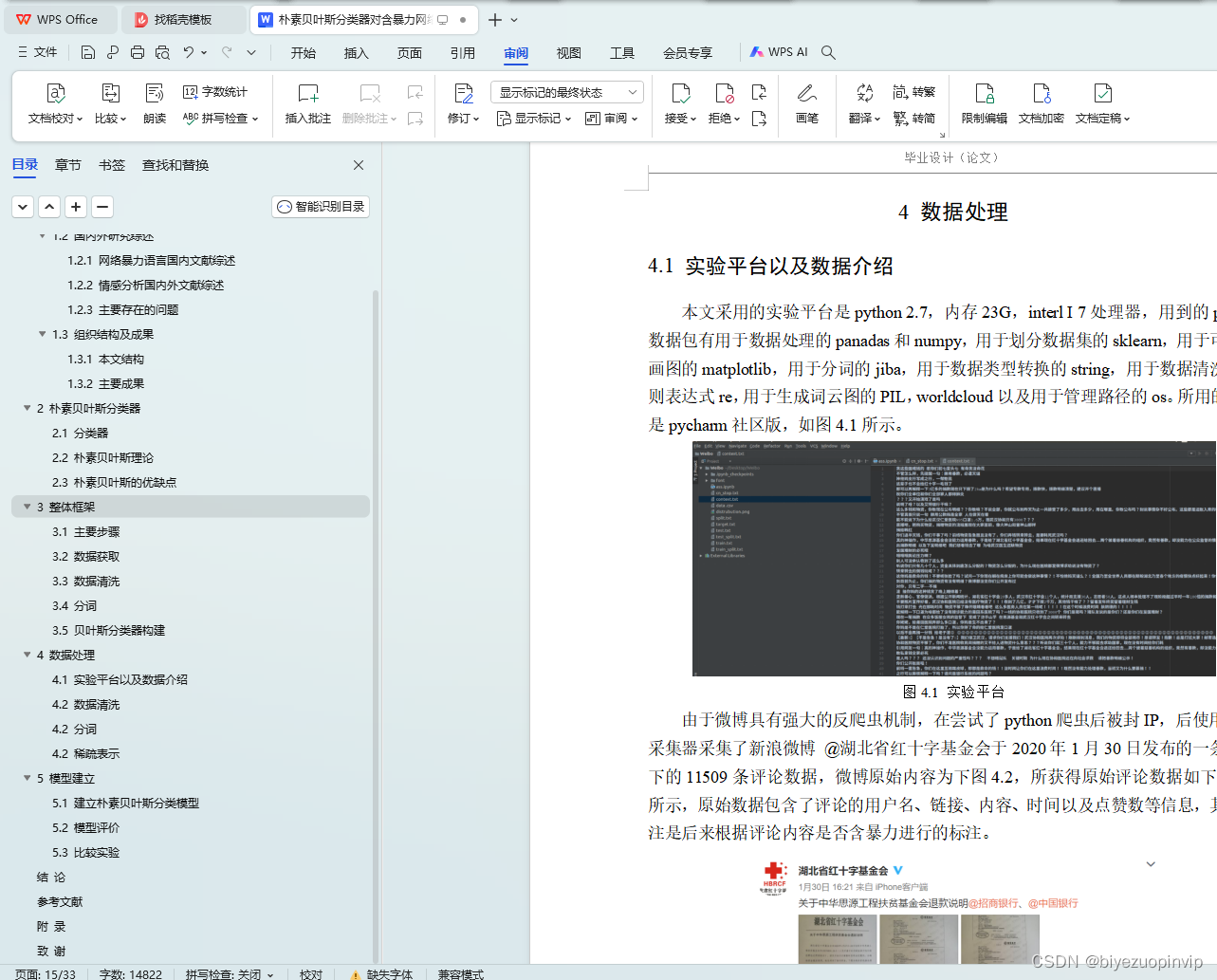Insert a comment with 插入批注
Viewport: 1217px width, 980px height.
[306, 104]
